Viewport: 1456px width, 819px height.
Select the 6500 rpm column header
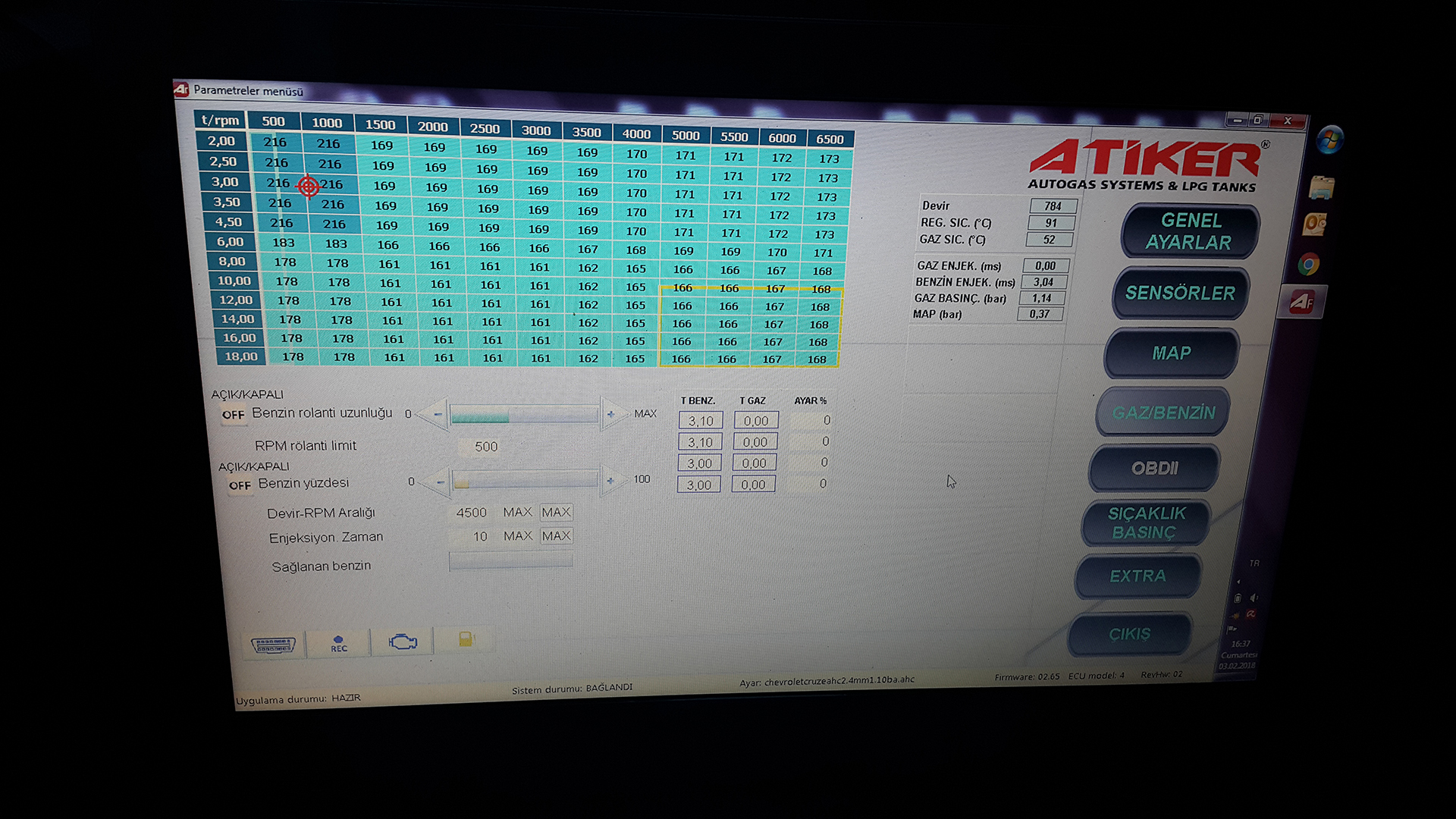click(830, 139)
